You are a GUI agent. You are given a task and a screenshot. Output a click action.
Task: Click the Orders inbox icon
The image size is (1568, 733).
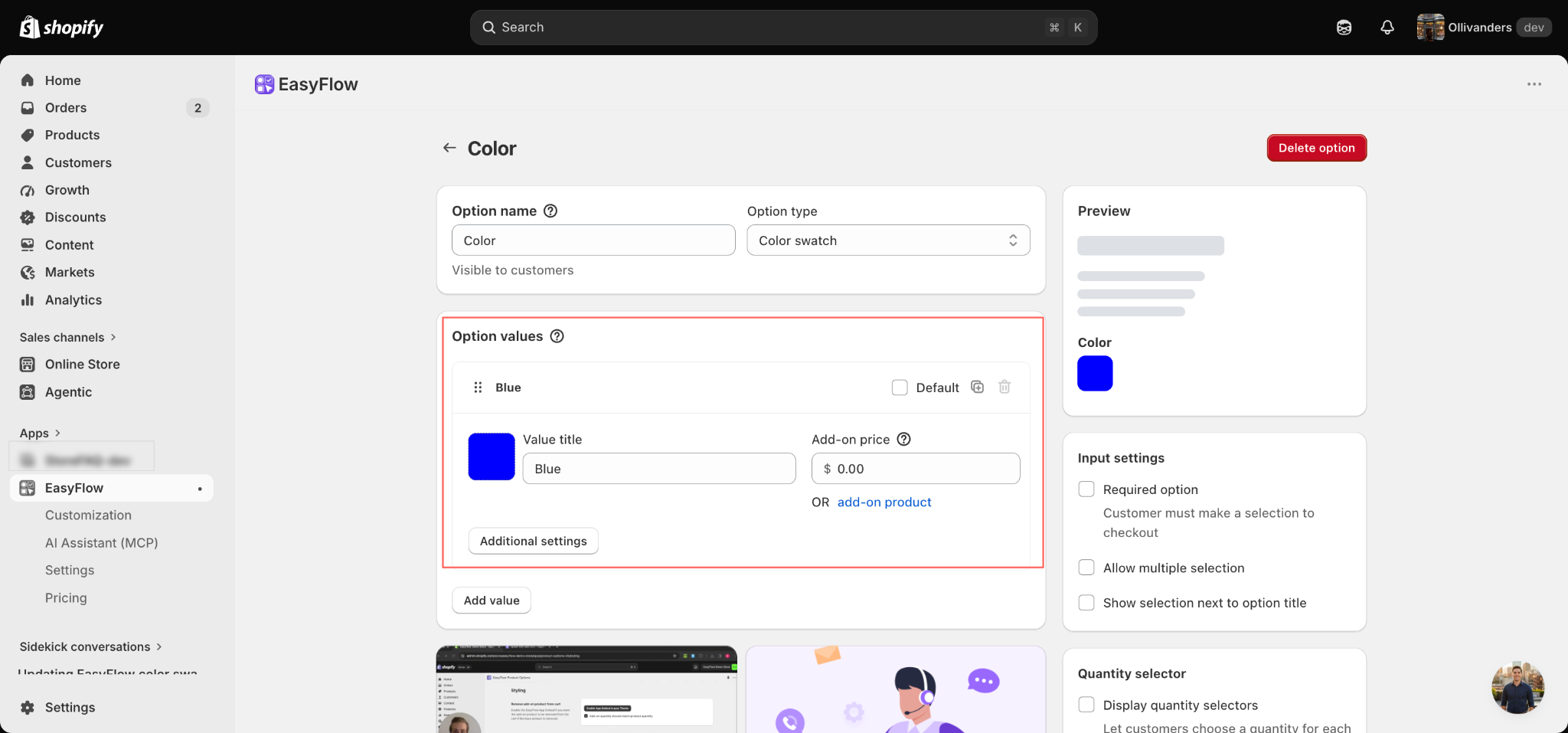[x=28, y=108]
